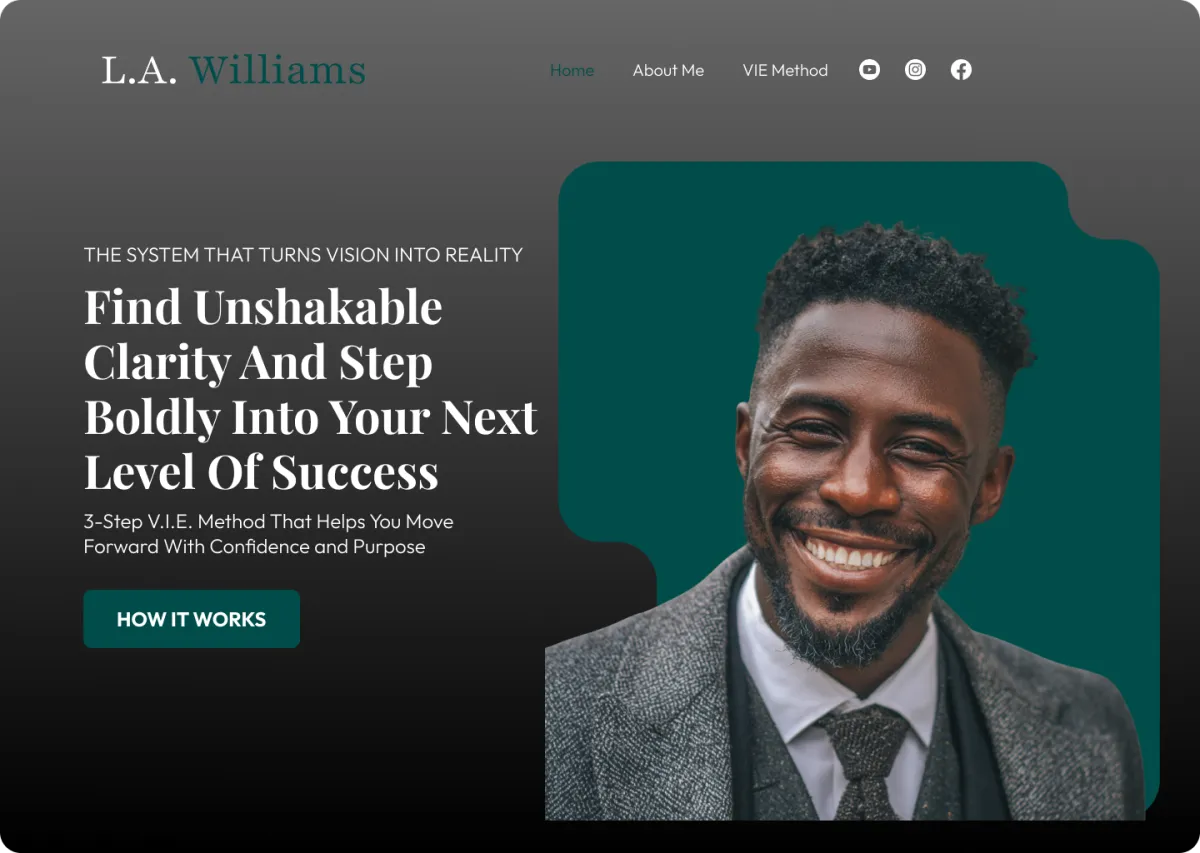The height and width of the screenshot is (853, 1200).
Task: Open the YouTube channel icon
Action: [x=869, y=70]
